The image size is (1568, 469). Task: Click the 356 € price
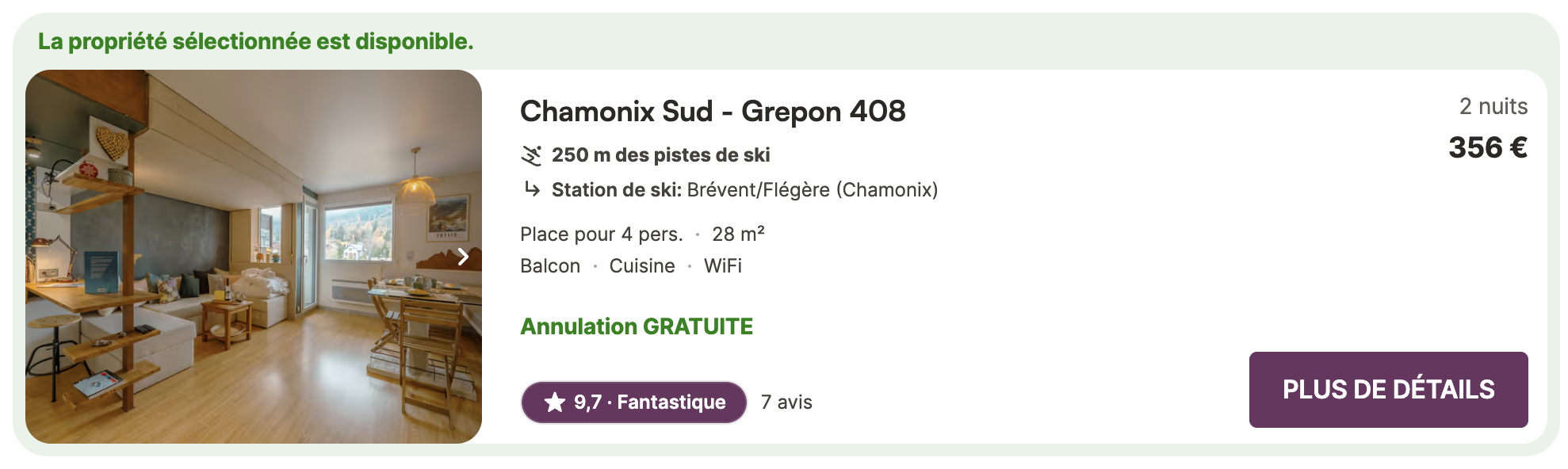(1488, 147)
